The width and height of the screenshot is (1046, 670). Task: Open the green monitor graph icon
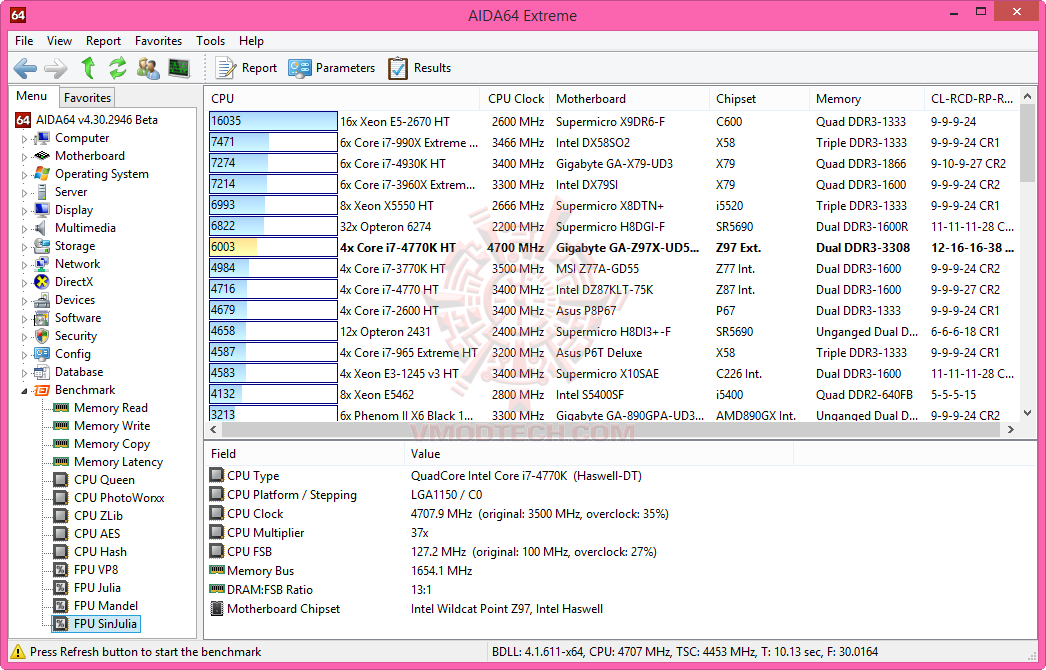coord(179,67)
